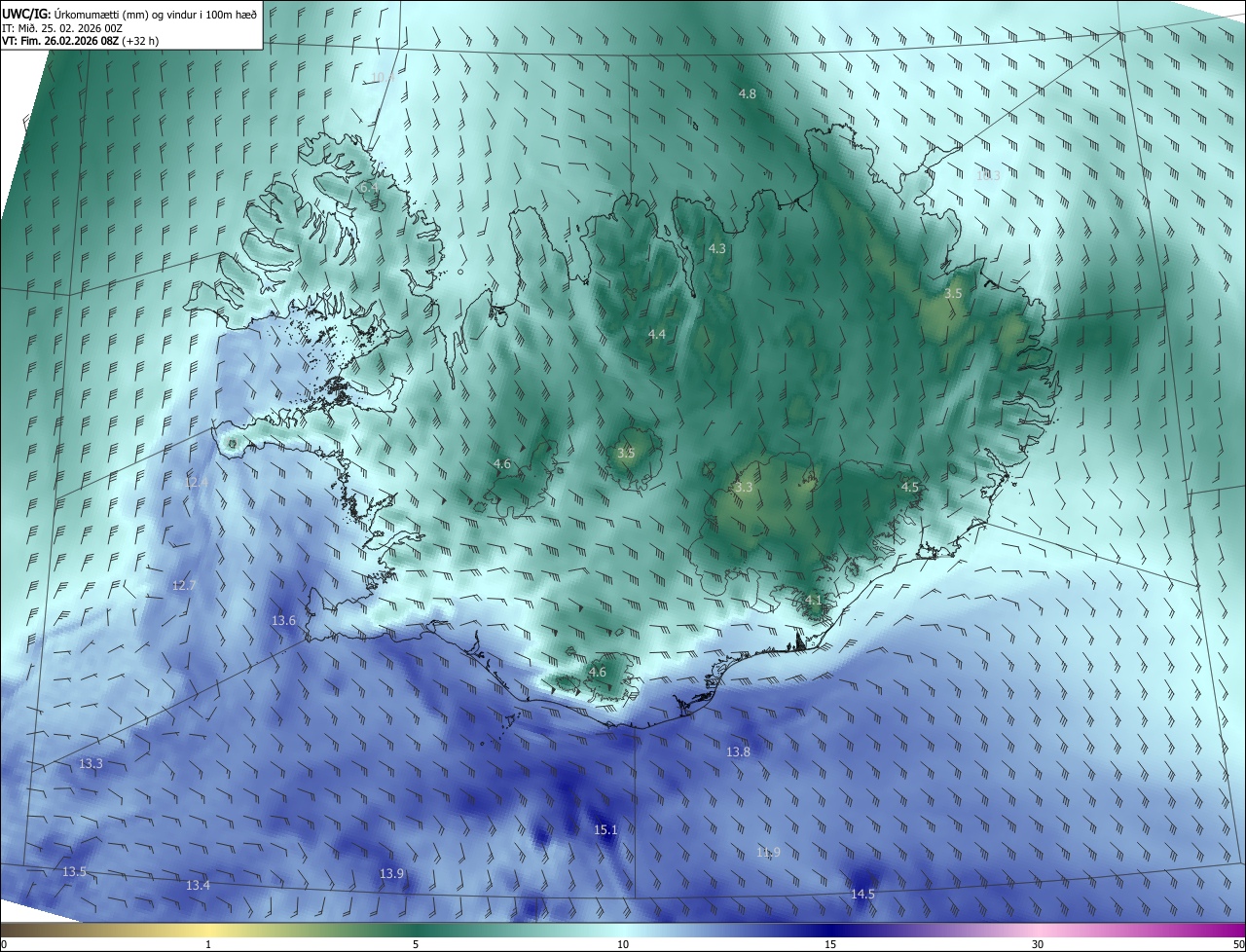
Task: Click the 4.1 value label
Action: (x=814, y=600)
